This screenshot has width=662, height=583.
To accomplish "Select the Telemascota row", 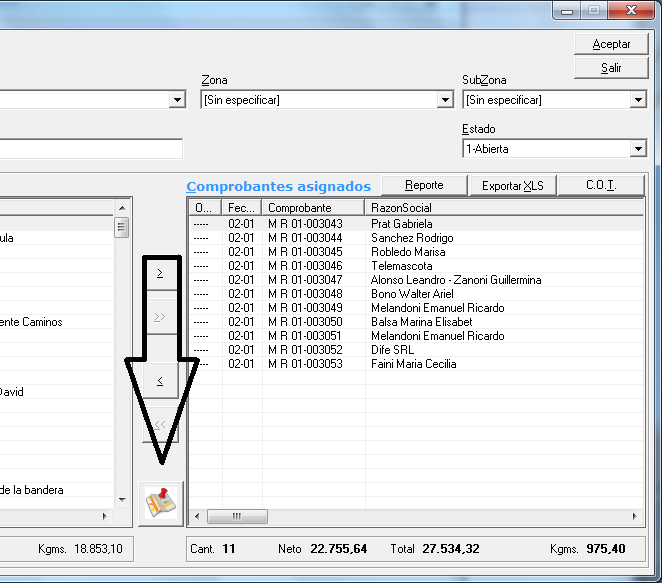I will pyautogui.click(x=401, y=266).
